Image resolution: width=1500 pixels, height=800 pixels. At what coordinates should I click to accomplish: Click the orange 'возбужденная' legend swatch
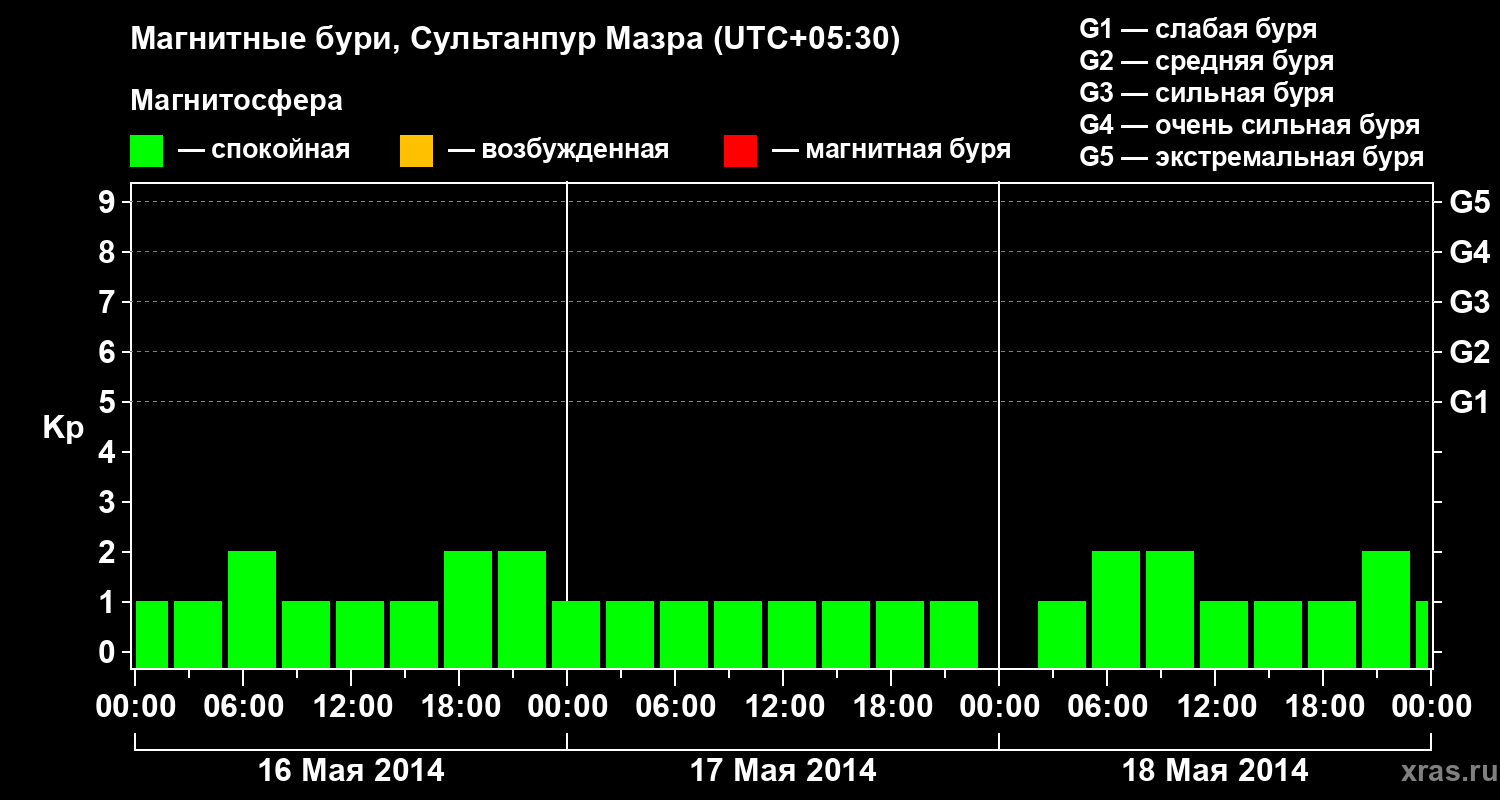416,151
